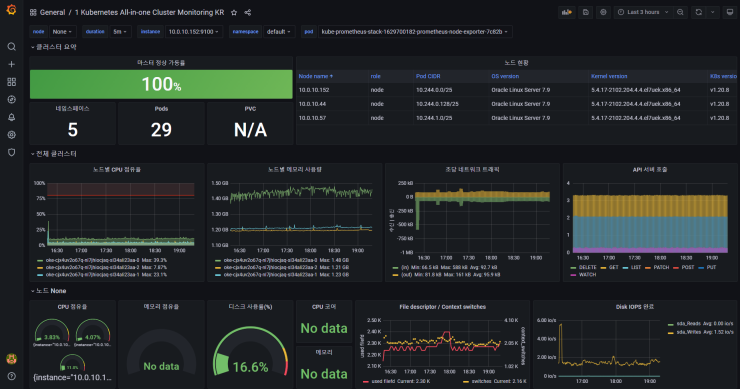Open the user avatar in sidebar

[11, 359]
